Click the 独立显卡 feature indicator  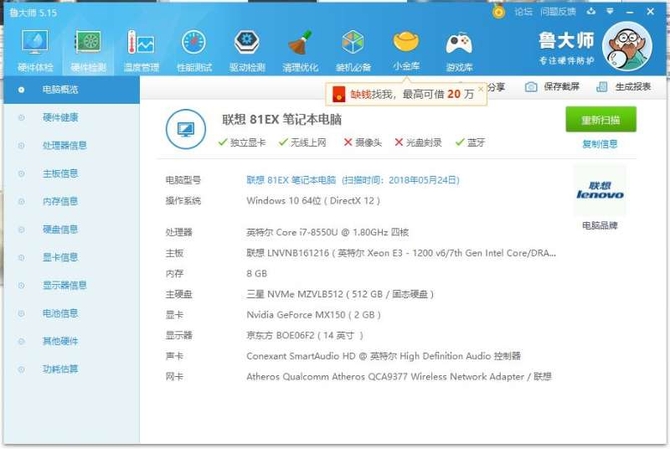(x=242, y=143)
